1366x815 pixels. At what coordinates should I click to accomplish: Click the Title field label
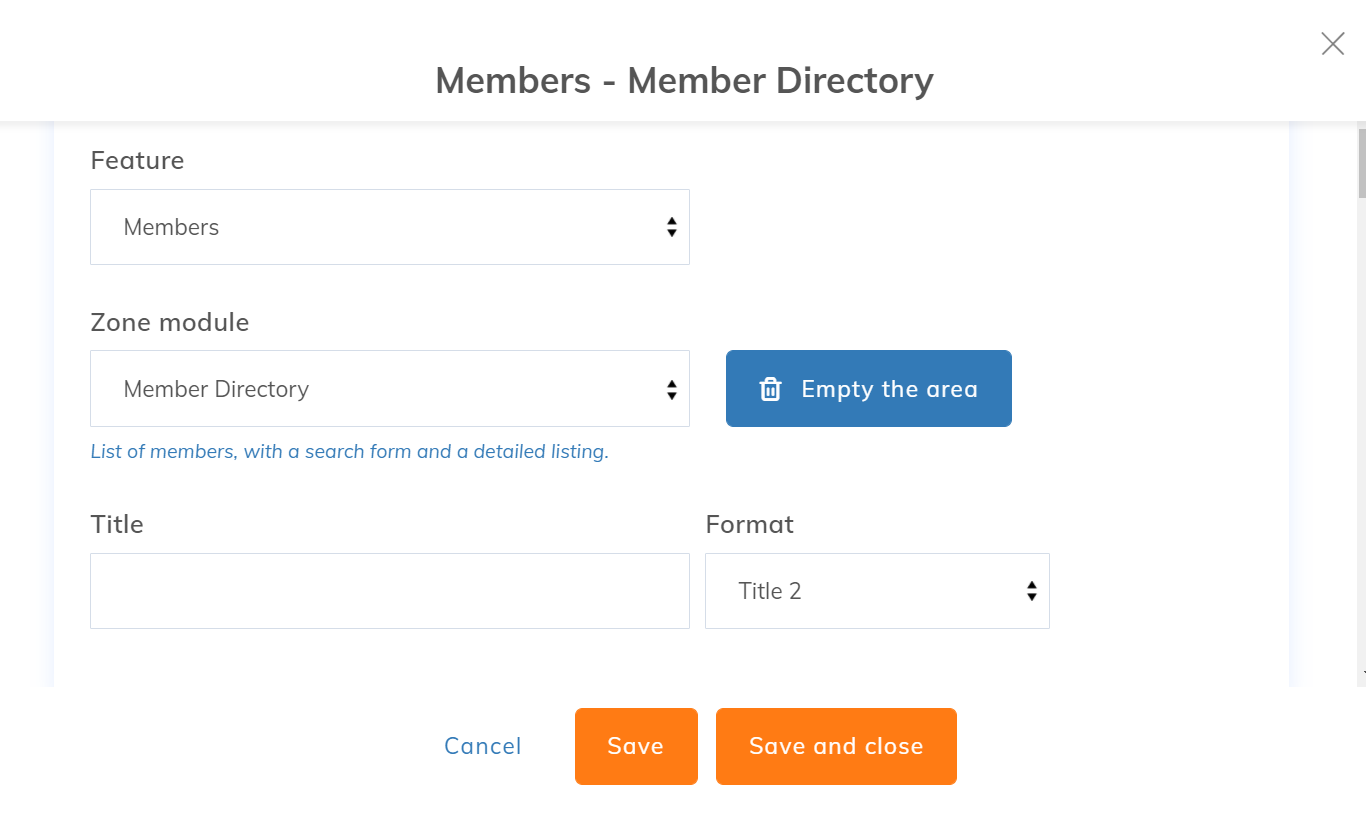point(117,525)
